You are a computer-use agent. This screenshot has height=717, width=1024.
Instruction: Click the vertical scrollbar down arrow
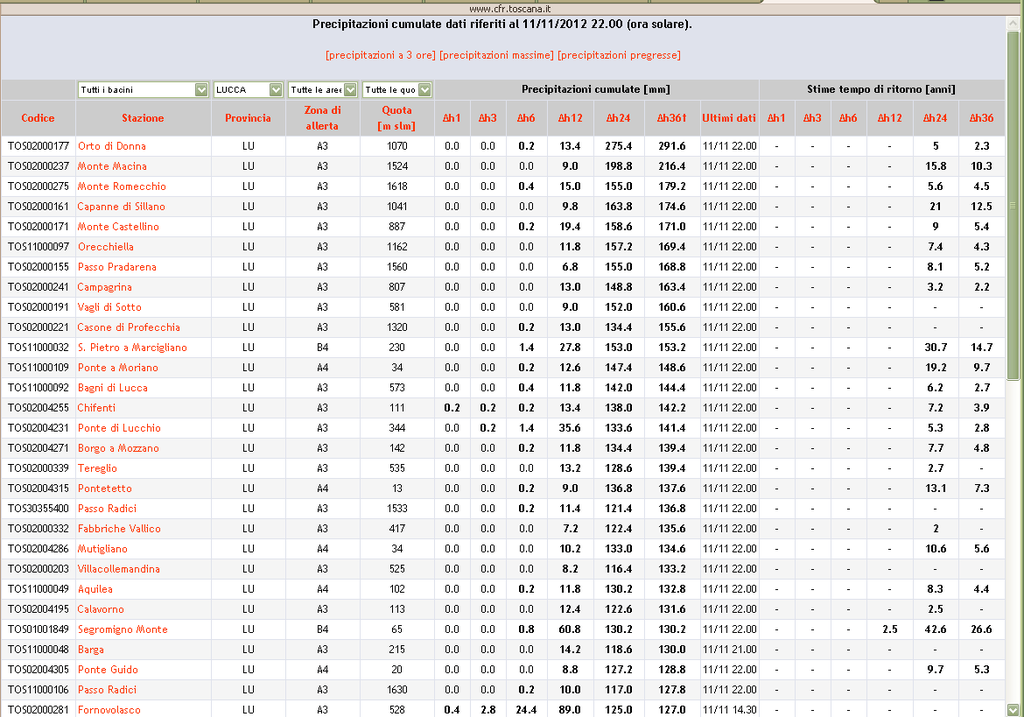tap(1013, 709)
